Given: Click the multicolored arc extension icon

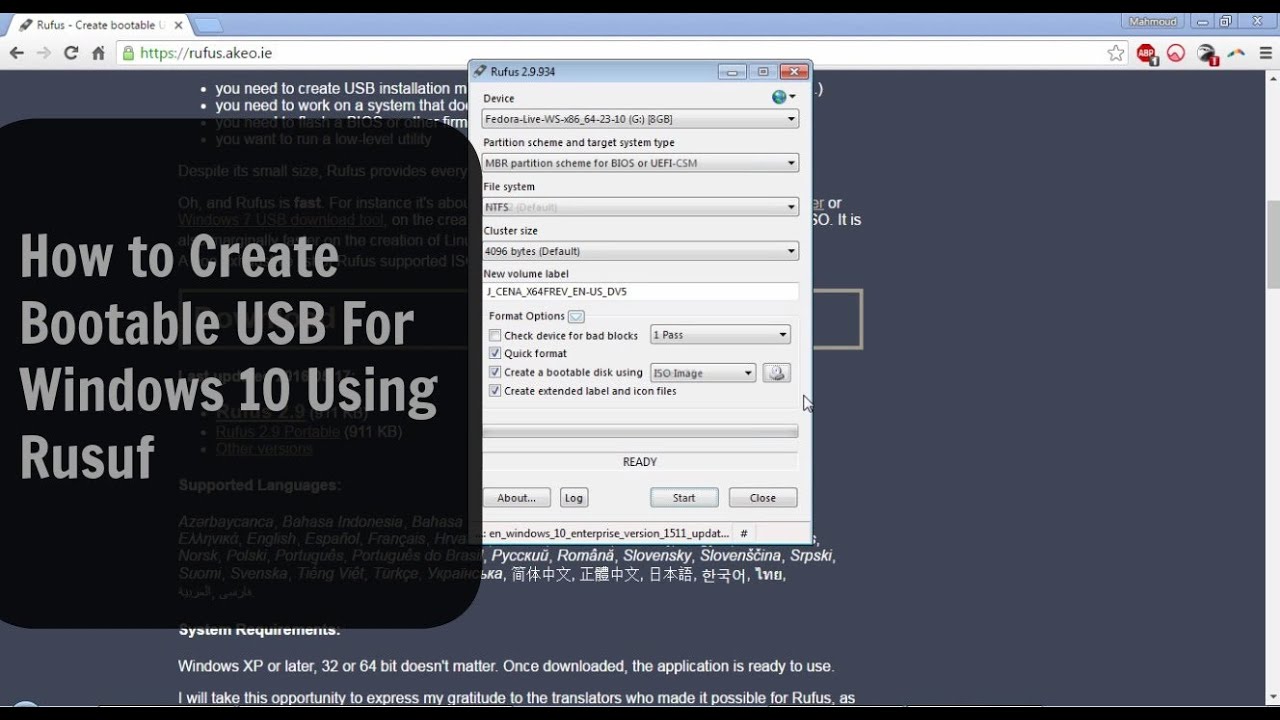Looking at the screenshot, I should (x=1237, y=53).
